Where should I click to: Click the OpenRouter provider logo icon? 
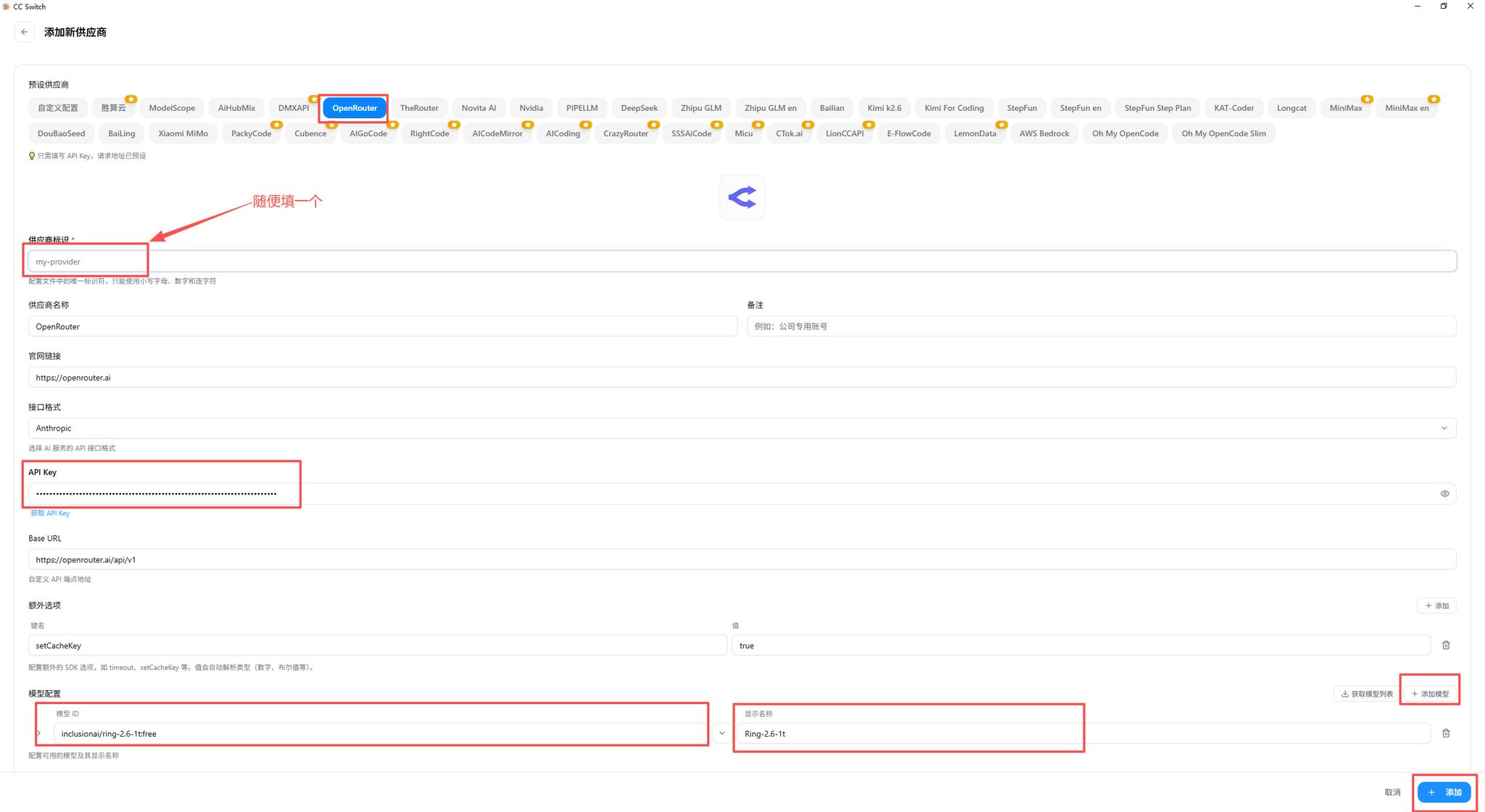point(742,197)
